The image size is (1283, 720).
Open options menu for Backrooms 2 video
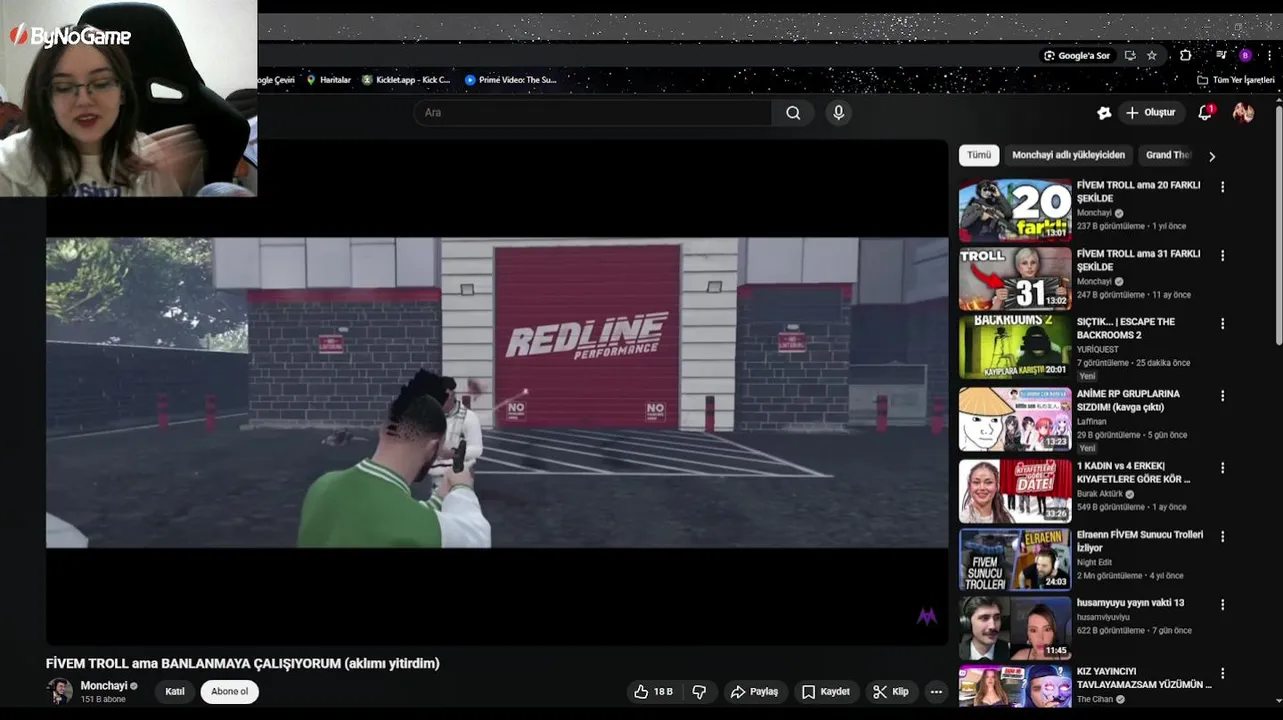tap(1222, 324)
